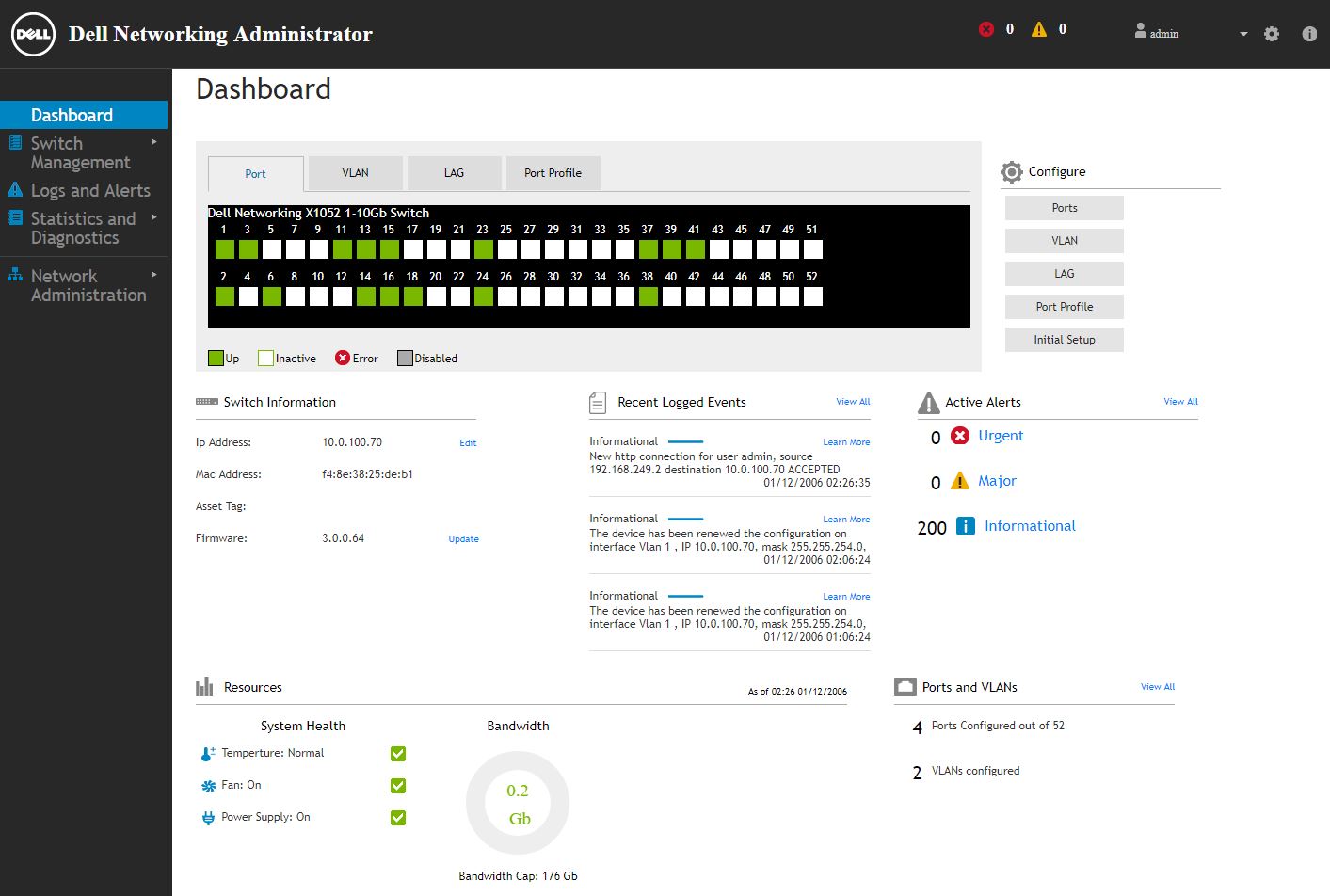Click the blue Informational alert icon
1330x896 pixels.
point(965,526)
